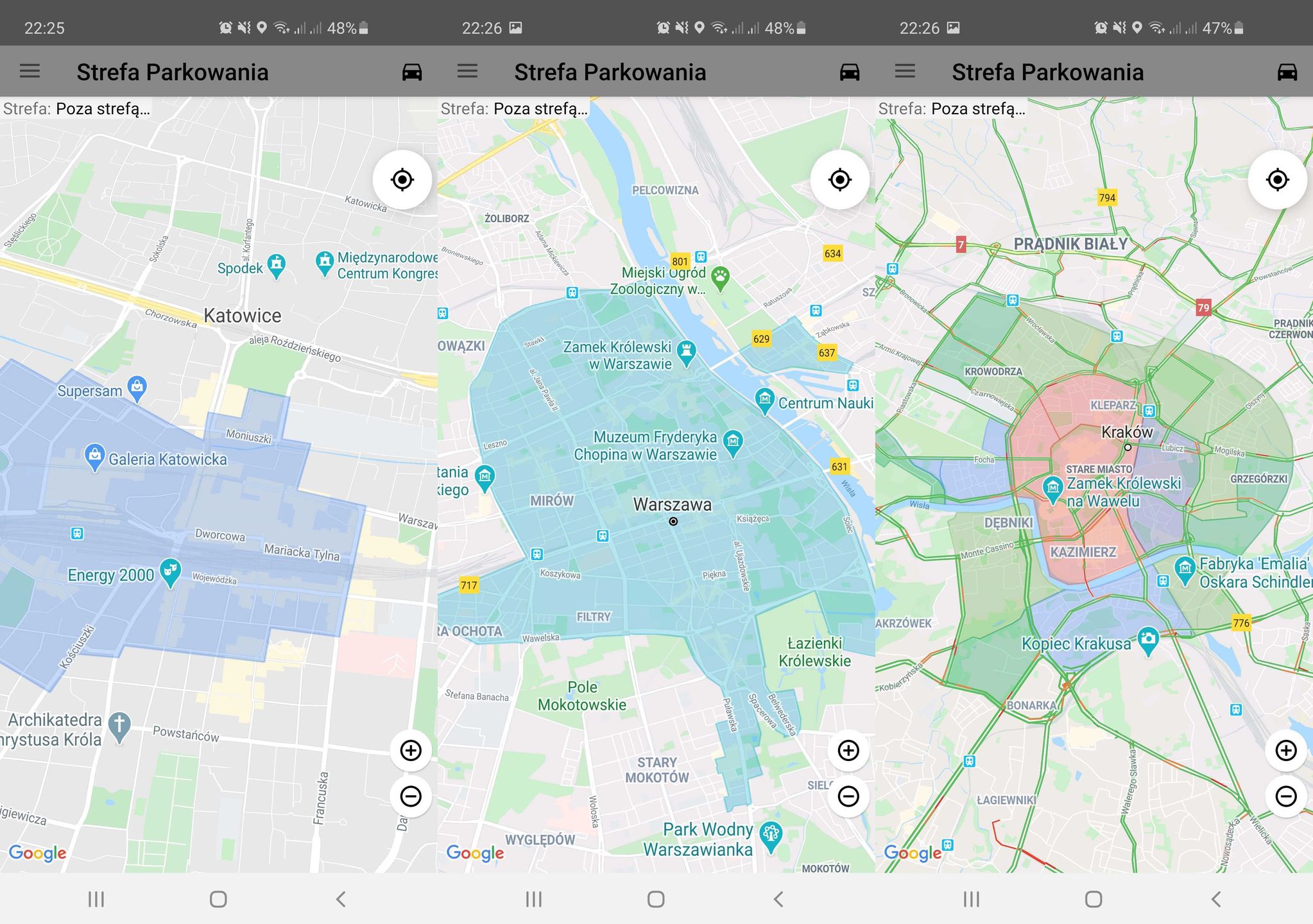Select Zamek Królewski w Warszawie marker
The height and width of the screenshot is (924, 1313).
[x=686, y=352]
